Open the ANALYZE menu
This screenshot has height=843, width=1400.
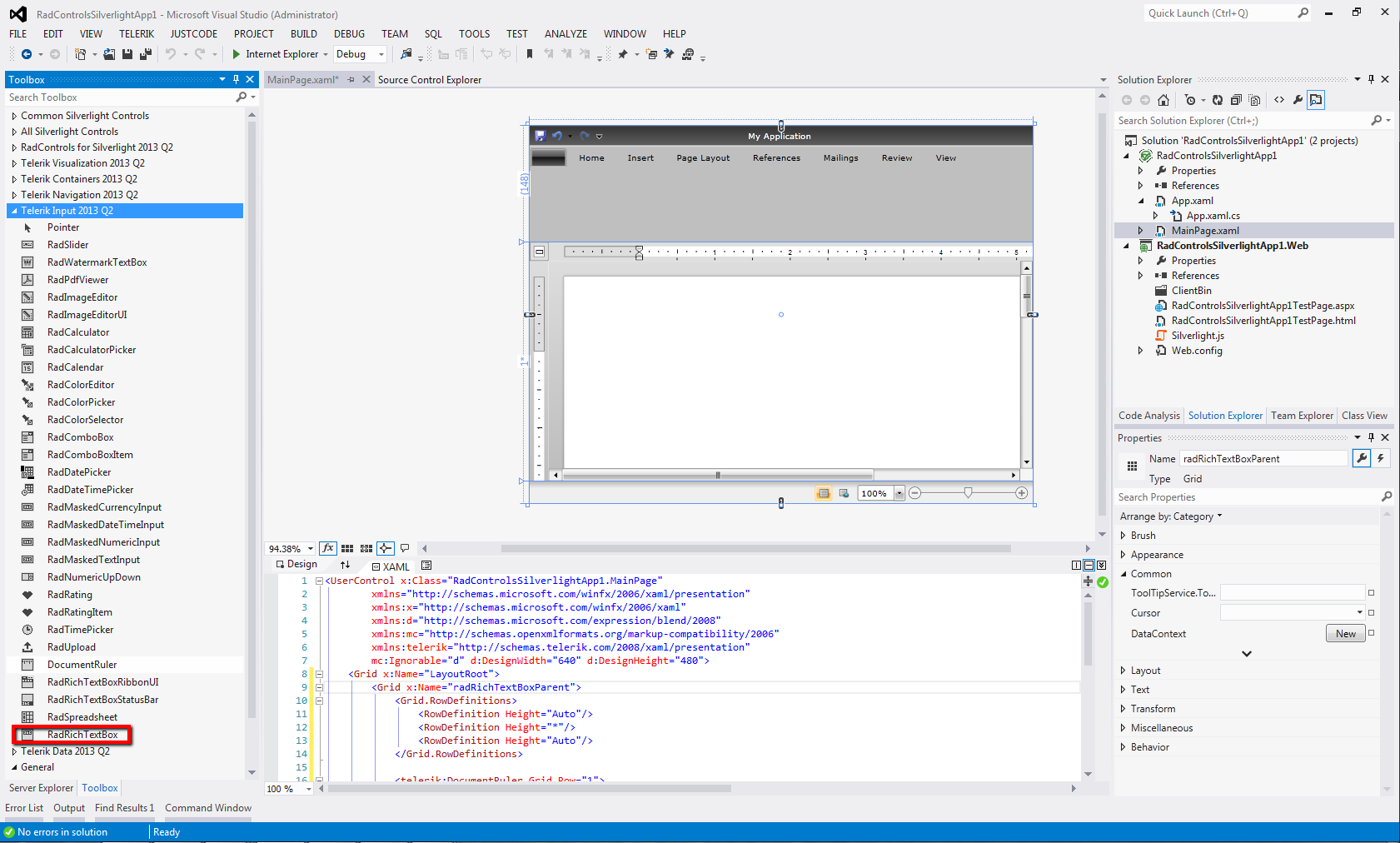pos(565,34)
